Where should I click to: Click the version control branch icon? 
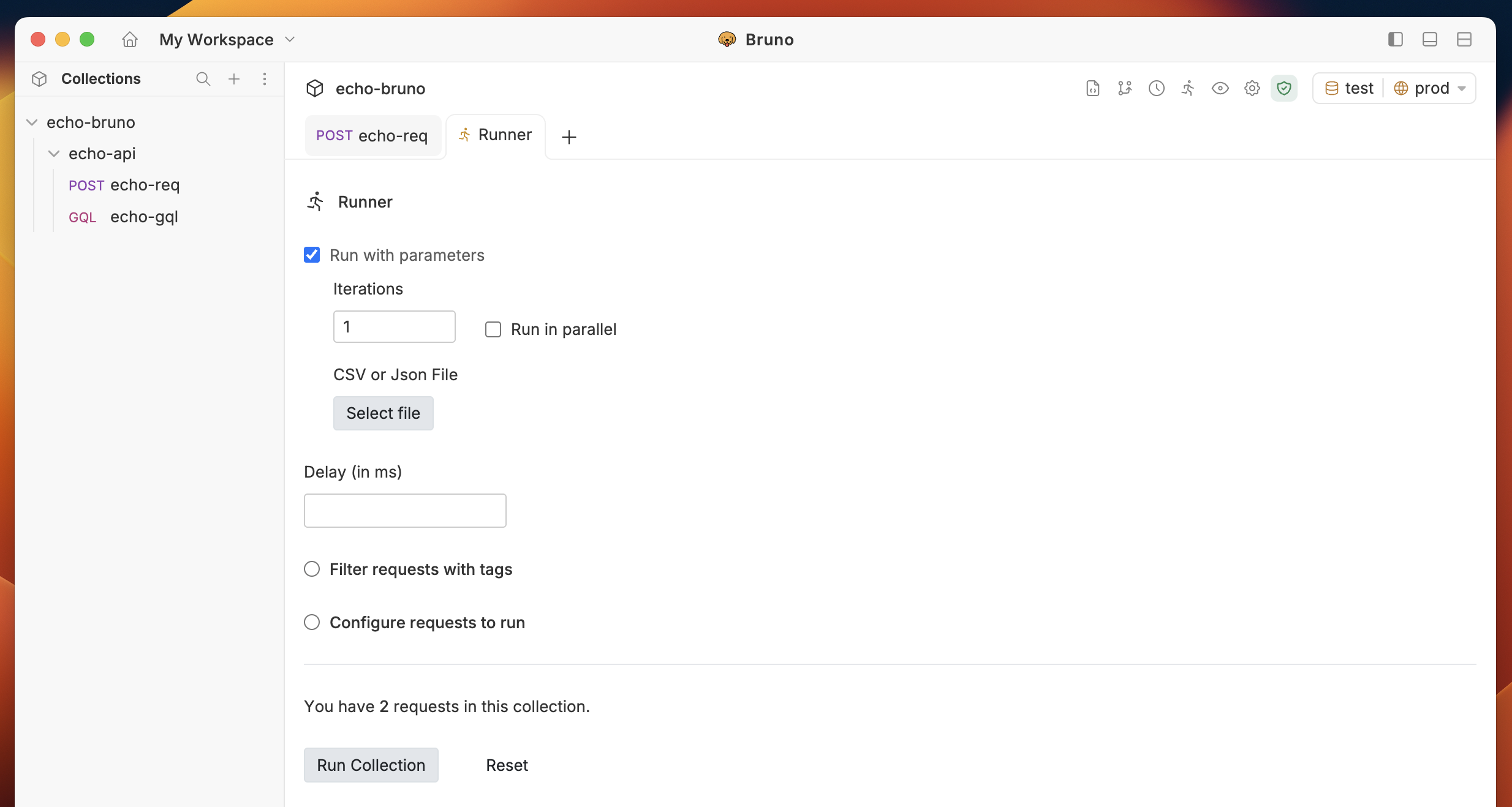point(1125,88)
